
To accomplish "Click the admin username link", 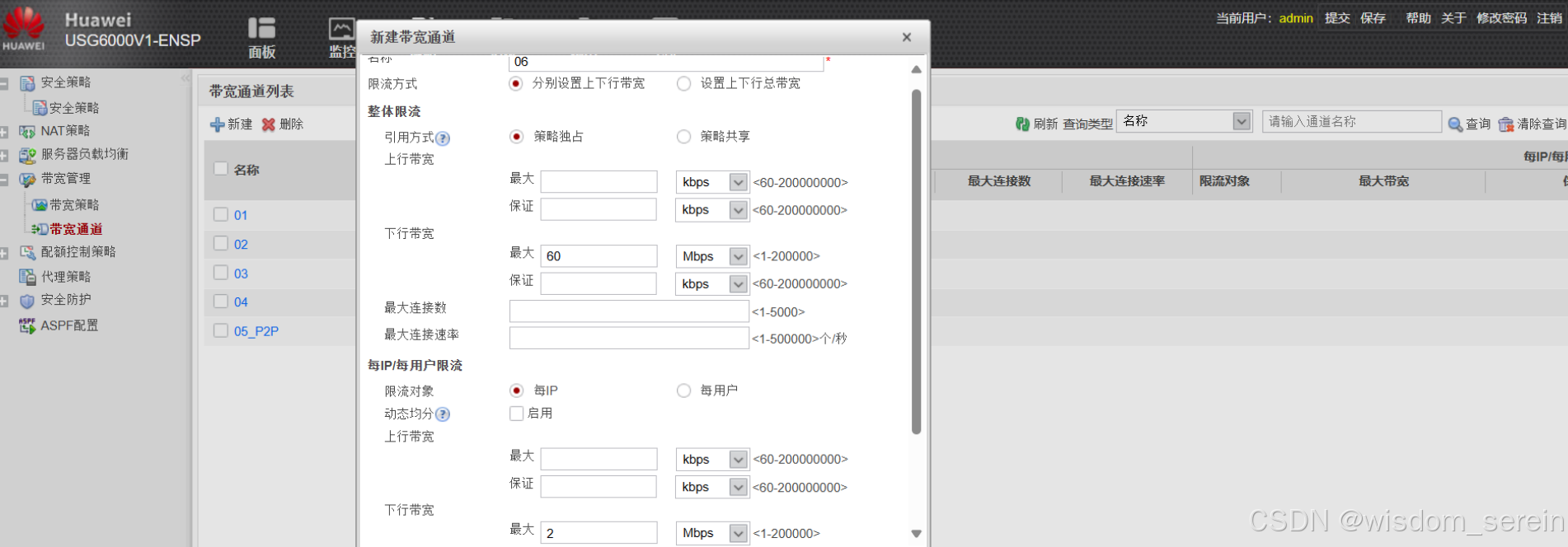I will tap(1296, 18).
